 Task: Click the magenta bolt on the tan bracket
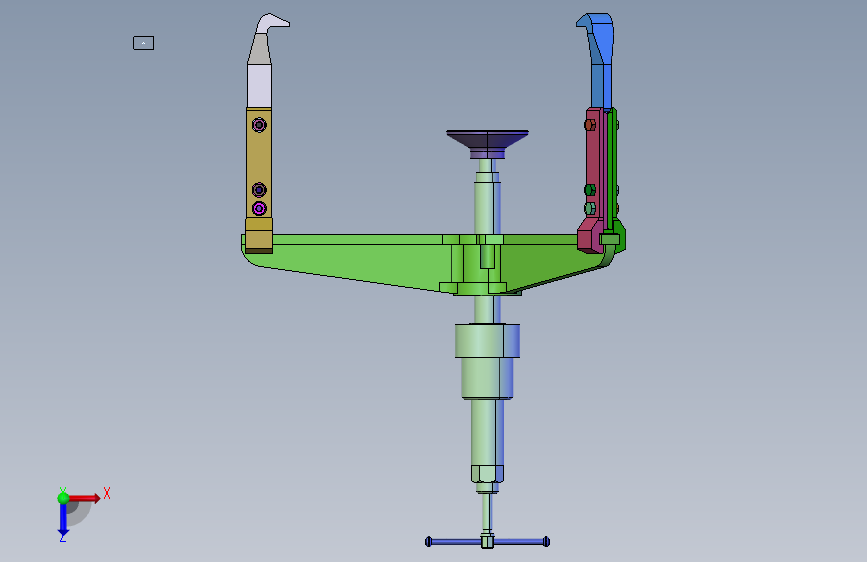[259, 209]
